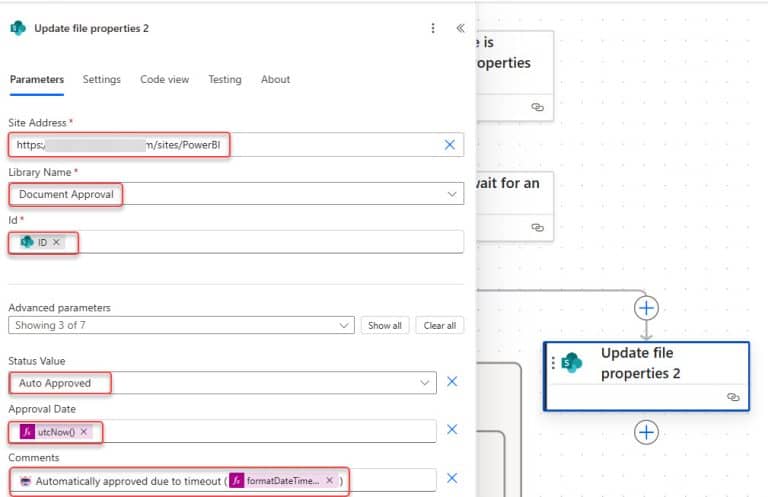
Task: Click into the Approval Date field
Action: coord(222,431)
